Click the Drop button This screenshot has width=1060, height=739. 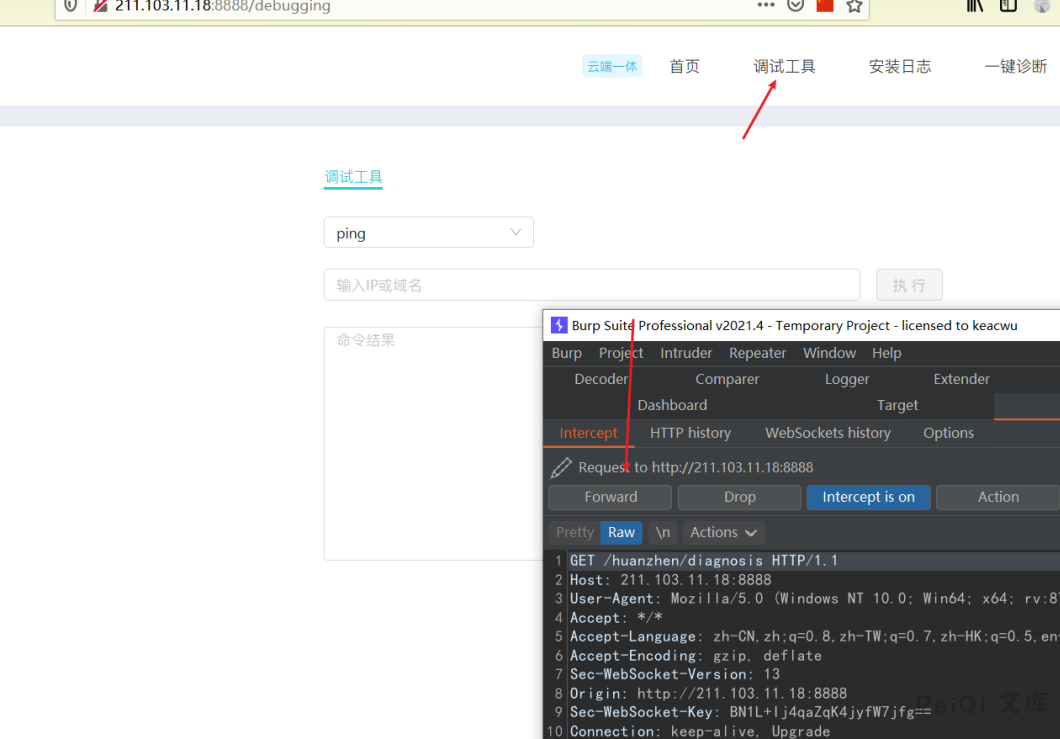(x=739, y=497)
